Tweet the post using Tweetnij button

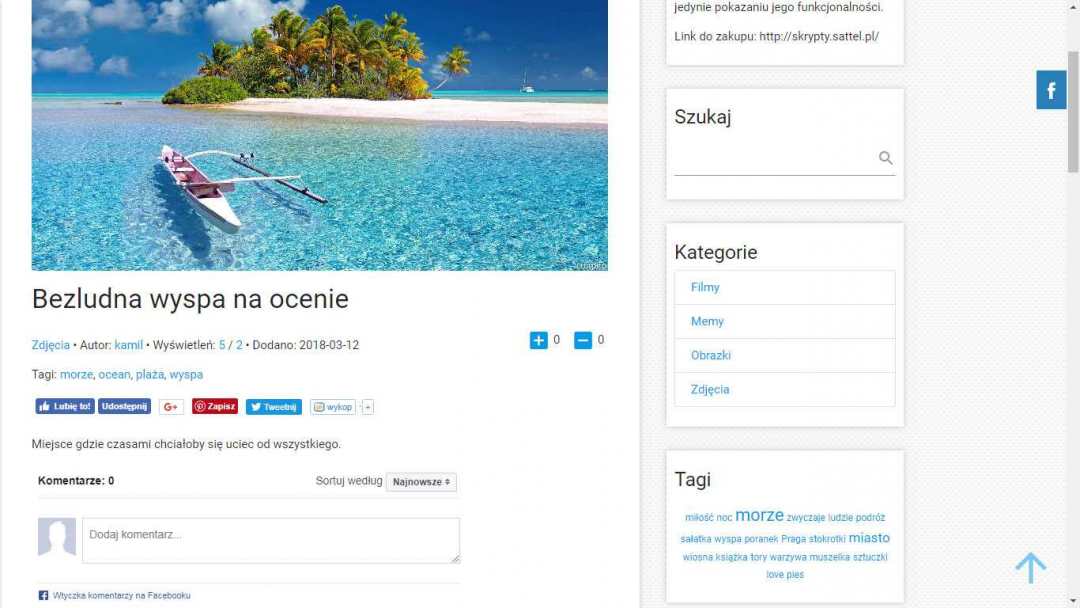(x=273, y=407)
